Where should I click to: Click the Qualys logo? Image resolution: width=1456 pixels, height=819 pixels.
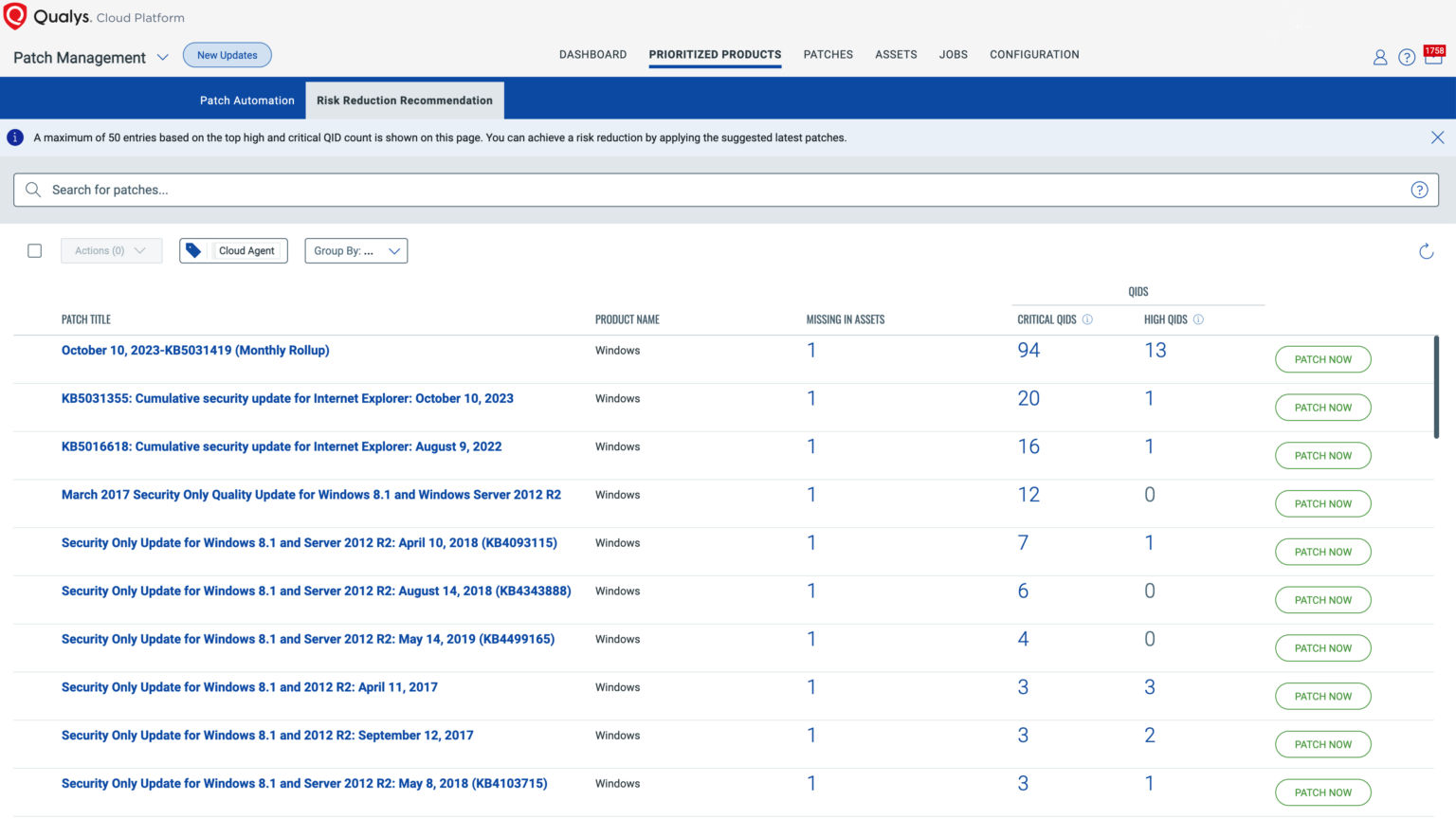click(15, 15)
